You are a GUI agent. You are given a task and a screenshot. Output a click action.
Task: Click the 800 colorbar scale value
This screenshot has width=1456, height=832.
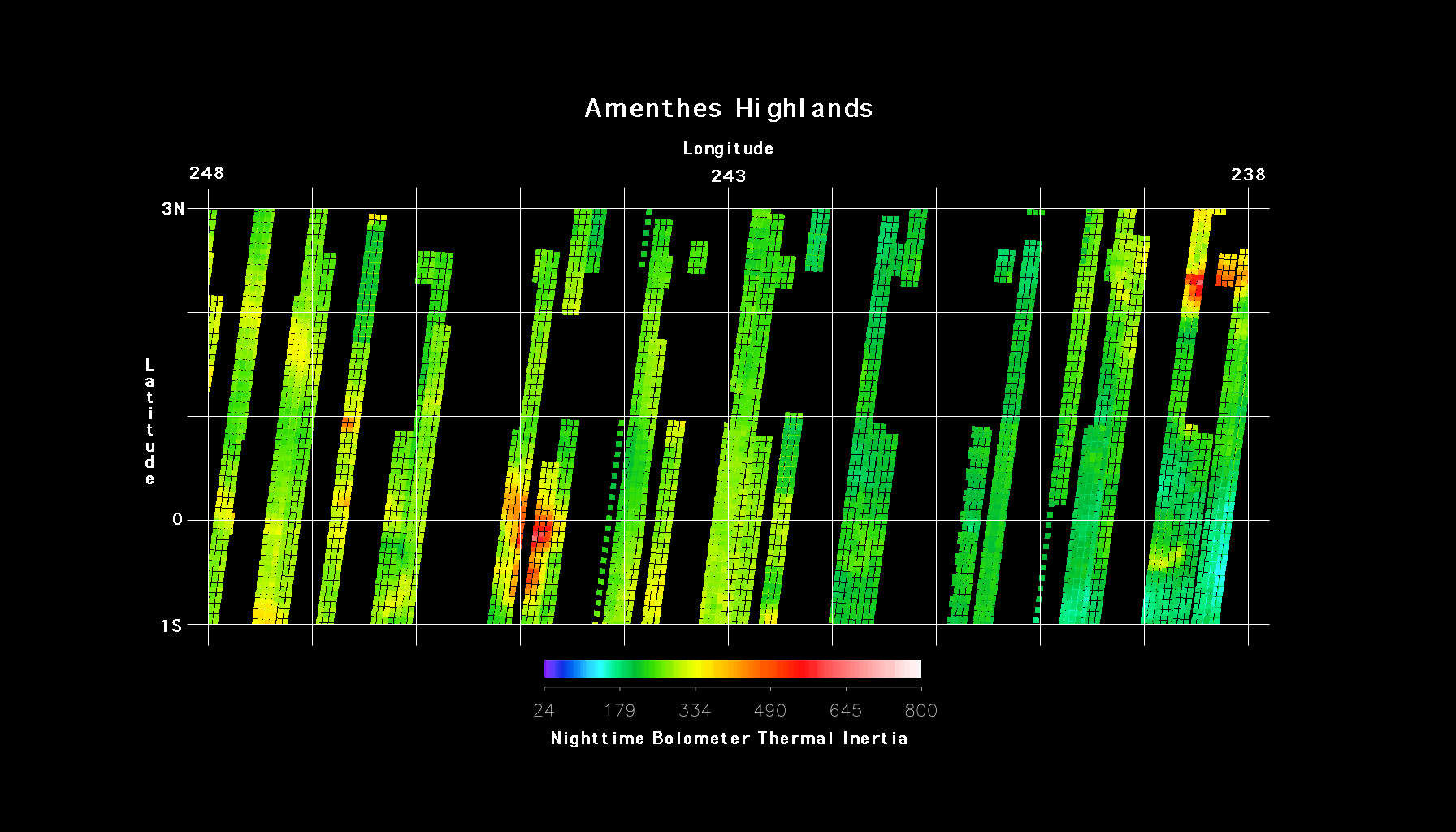pyautogui.click(x=921, y=711)
